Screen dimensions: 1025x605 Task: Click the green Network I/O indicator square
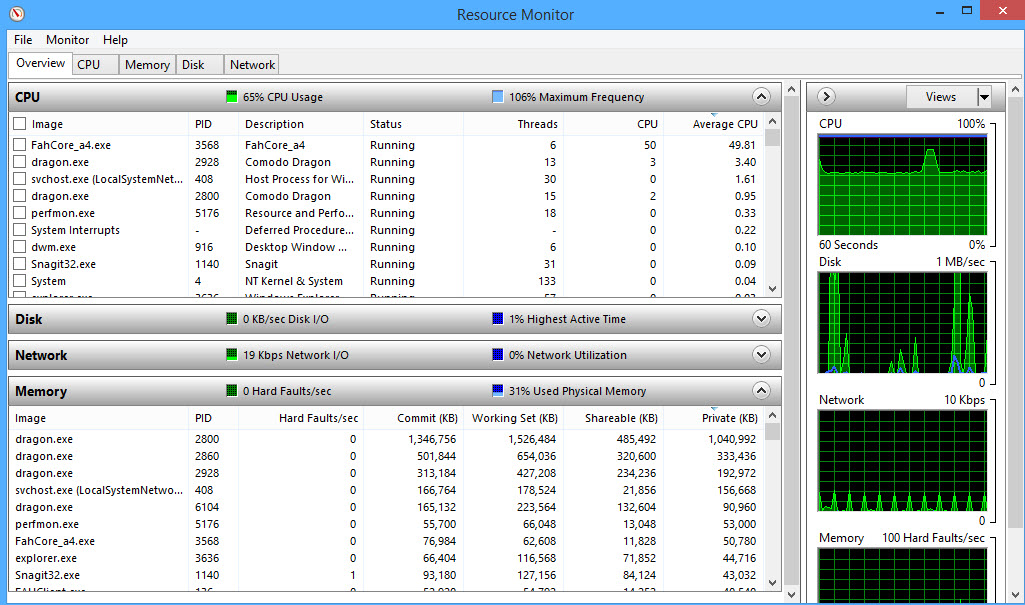[231, 355]
